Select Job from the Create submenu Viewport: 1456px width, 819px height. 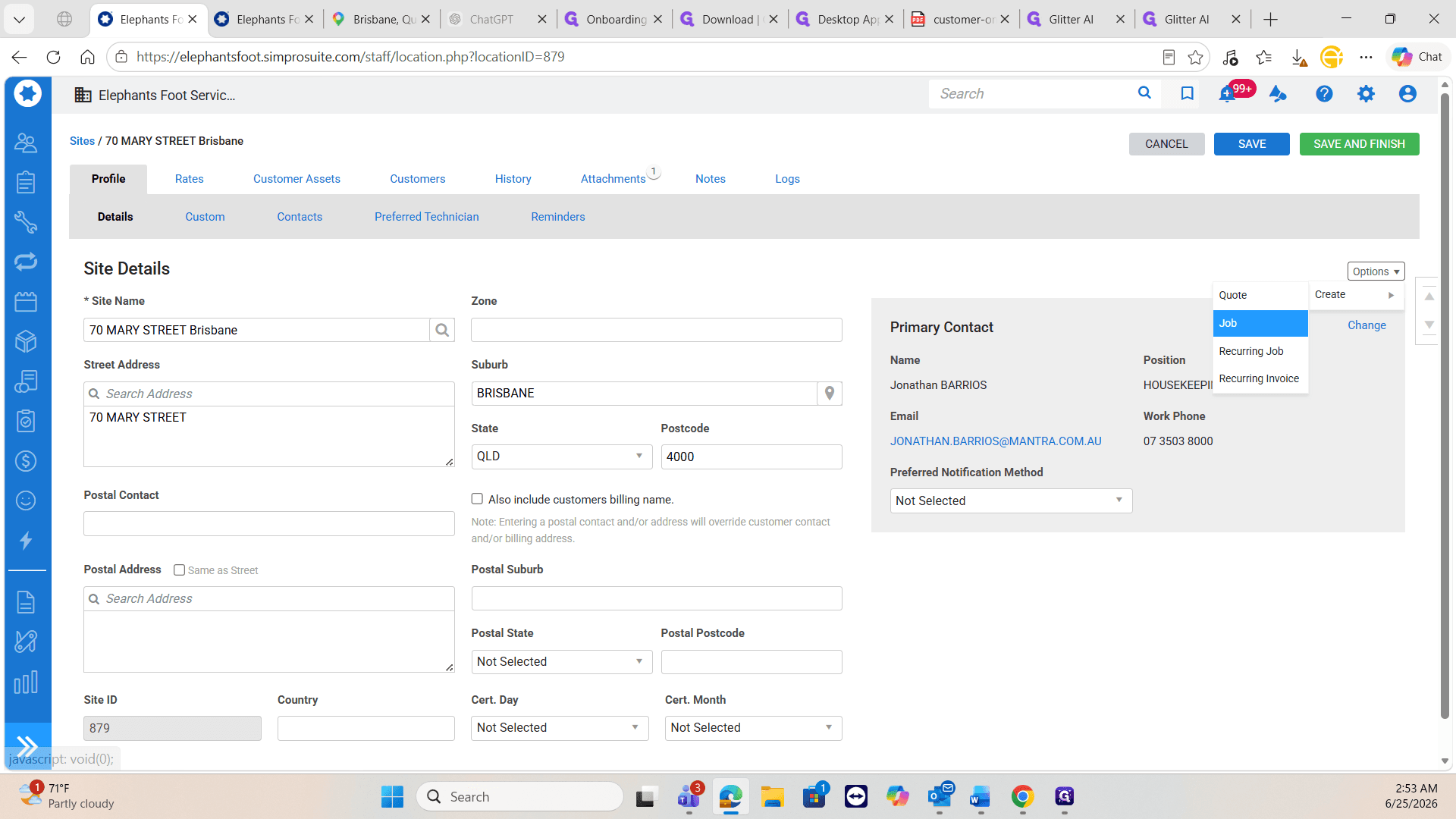1260,323
